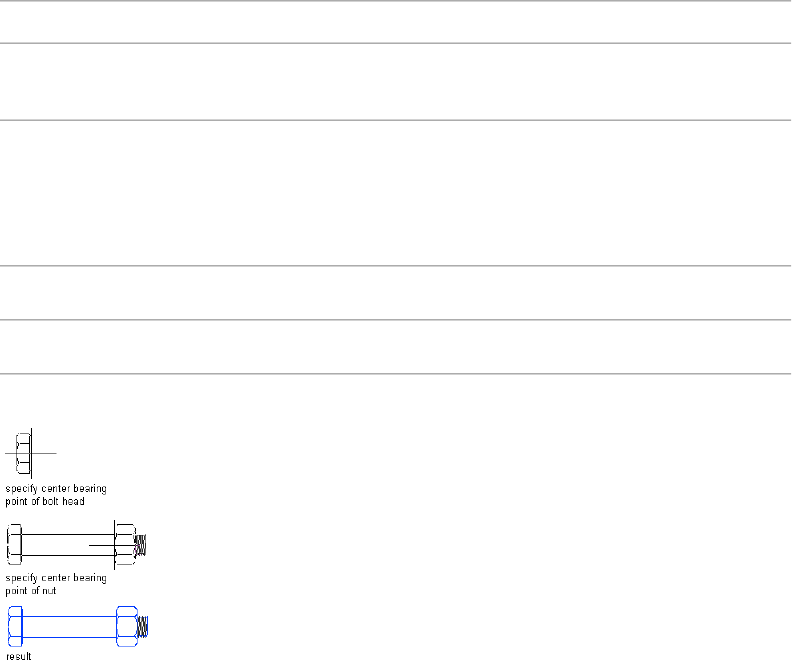The height and width of the screenshot is (663, 792).
Task: Click the threaded end of the black bolt
Action: [x=142, y=545]
